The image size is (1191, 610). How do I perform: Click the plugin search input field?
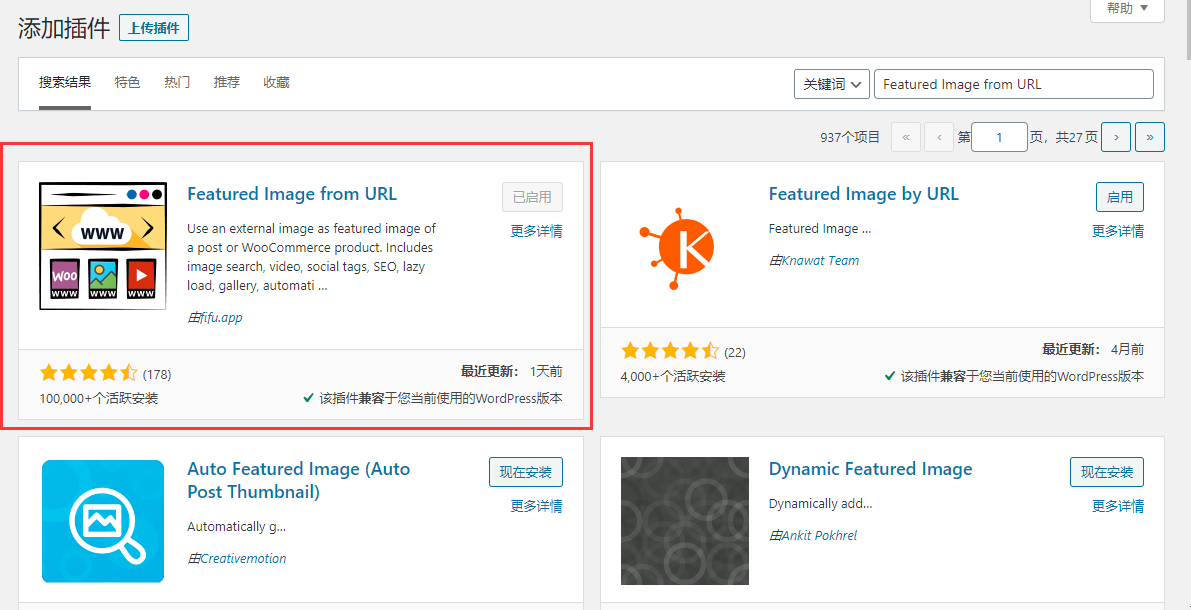pos(1013,85)
